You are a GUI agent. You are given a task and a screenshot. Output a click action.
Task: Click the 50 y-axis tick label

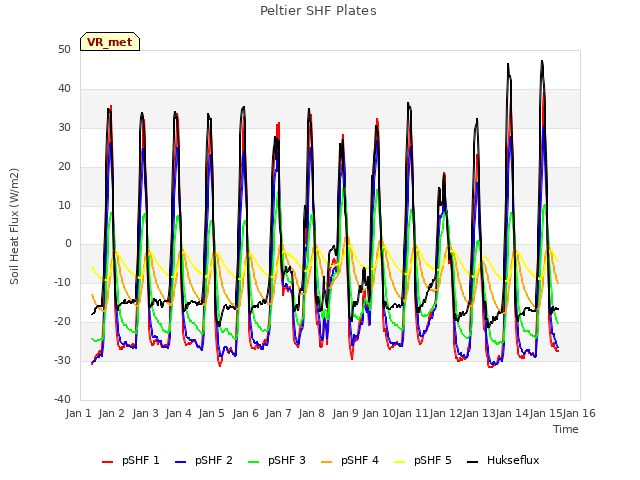[64, 50]
